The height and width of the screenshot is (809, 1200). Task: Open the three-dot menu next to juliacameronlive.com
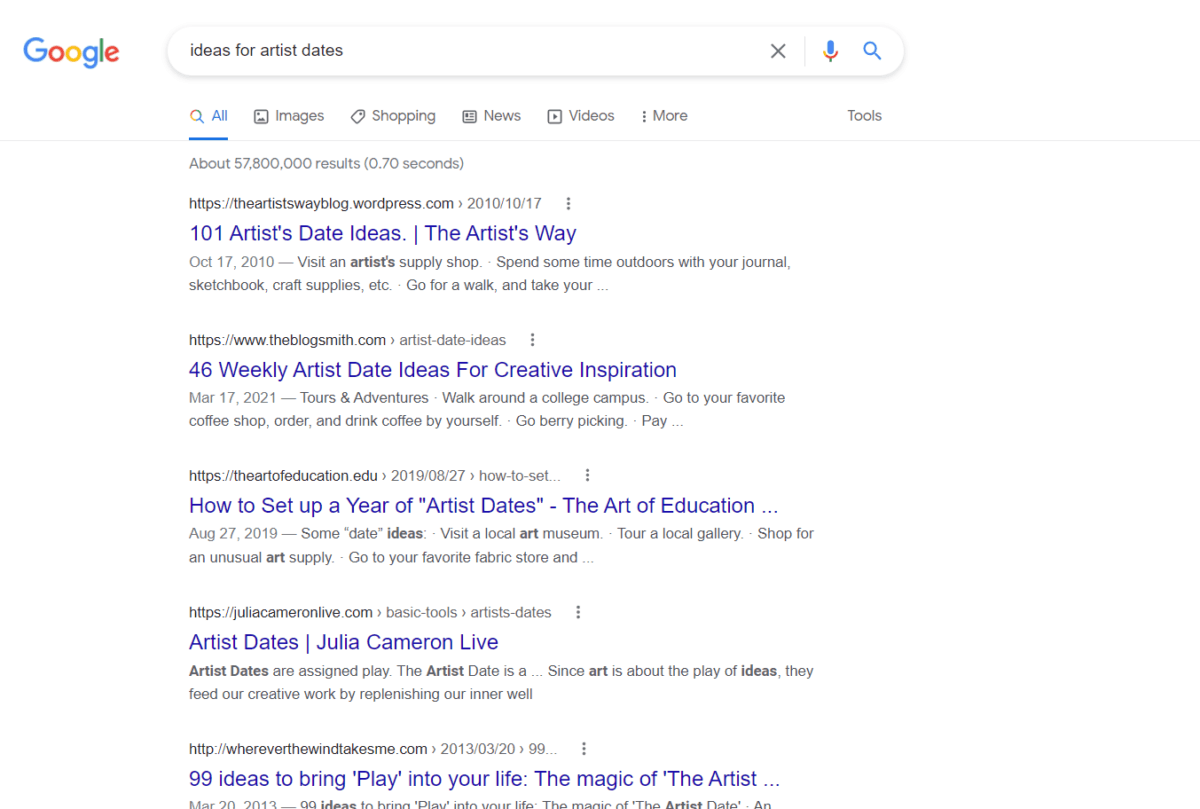pyautogui.click(x=578, y=611)
